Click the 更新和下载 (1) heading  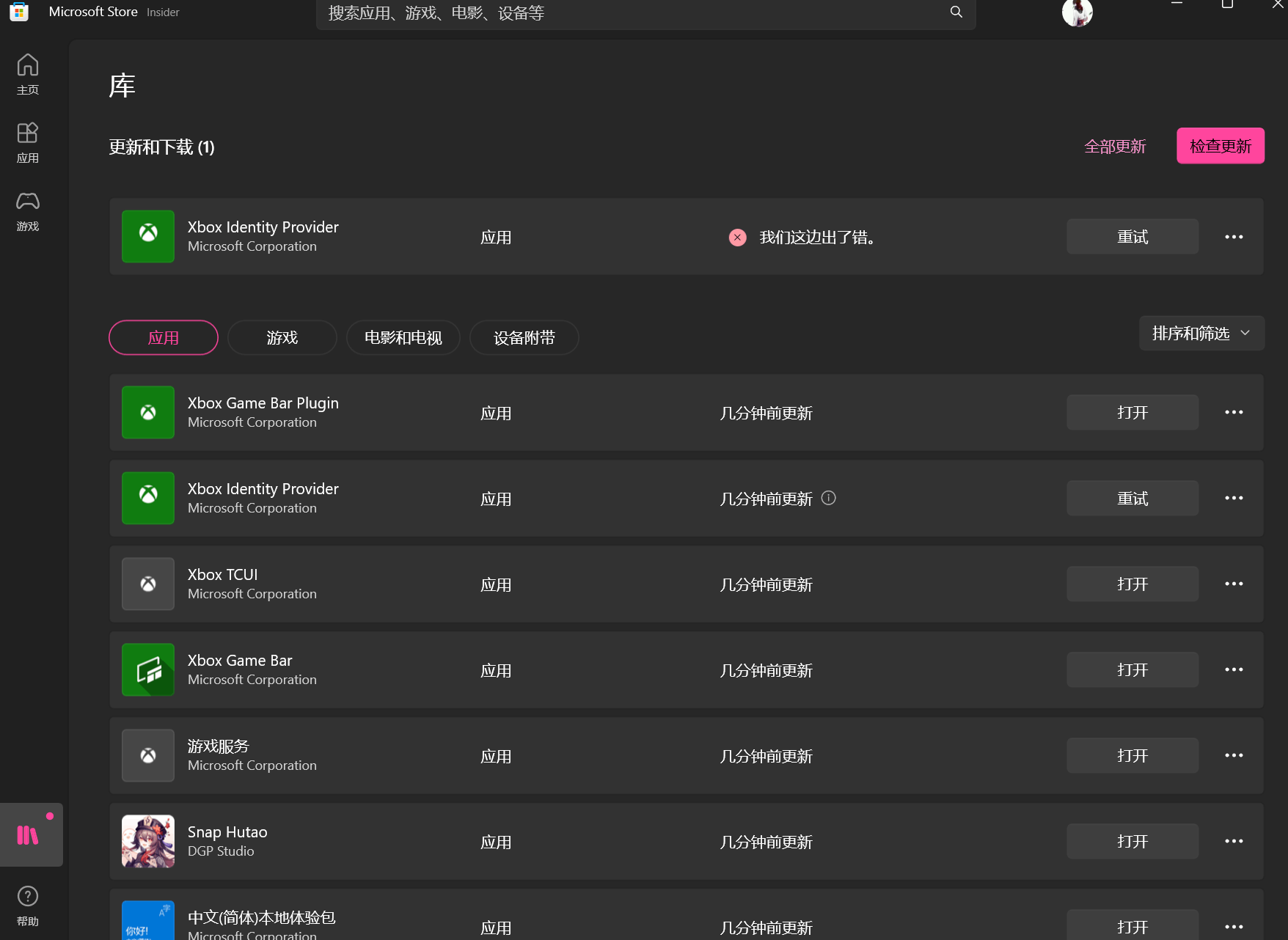point(161,147)
